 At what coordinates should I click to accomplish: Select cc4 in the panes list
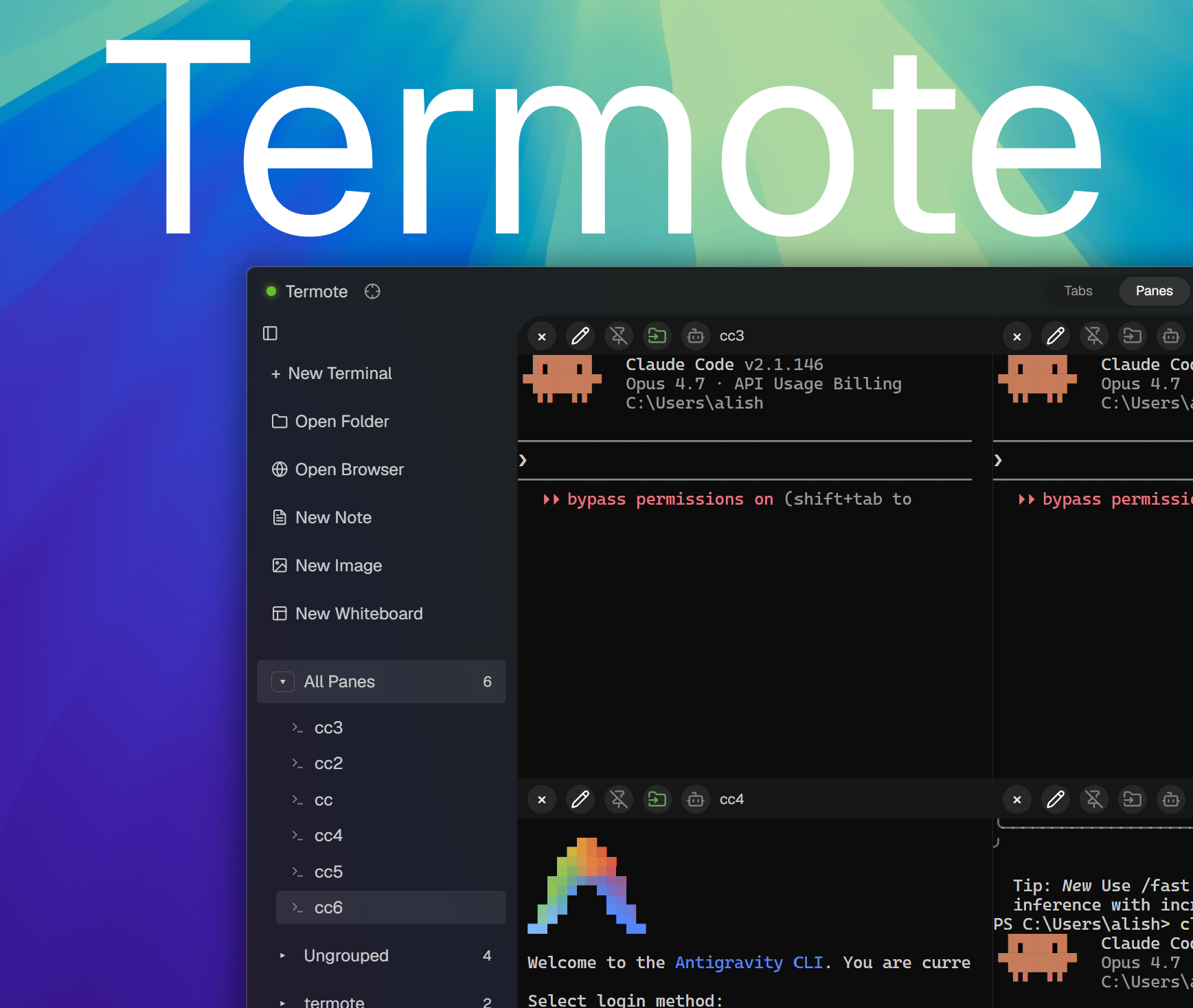pos(391,836)
